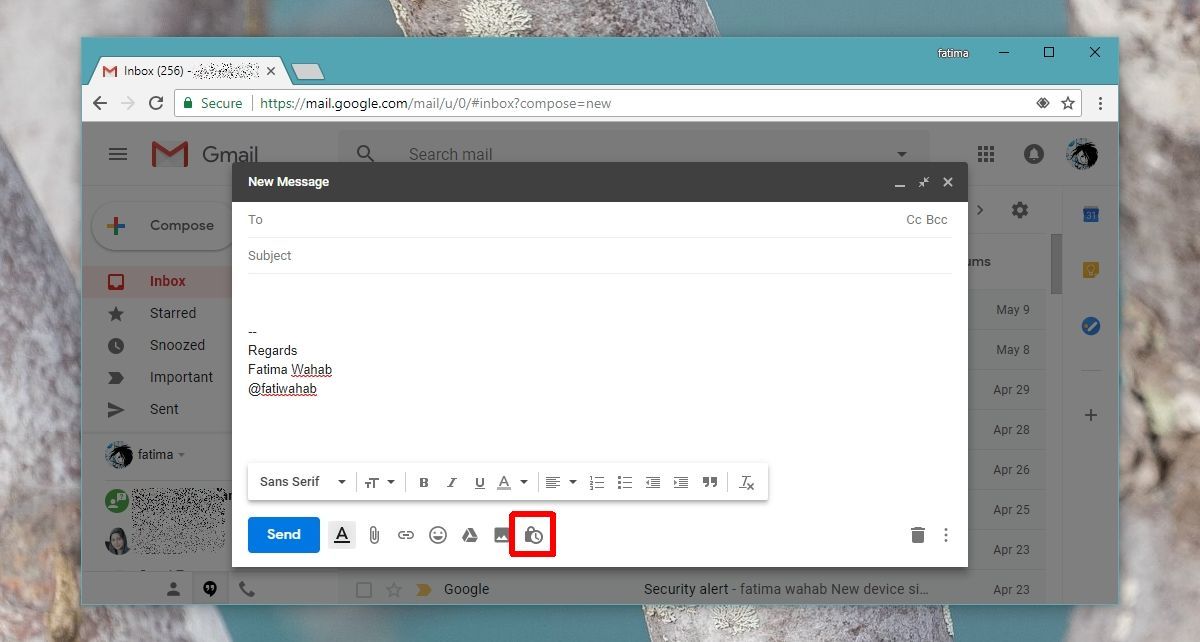Insert files using Google Drive icon

point(469,535)
